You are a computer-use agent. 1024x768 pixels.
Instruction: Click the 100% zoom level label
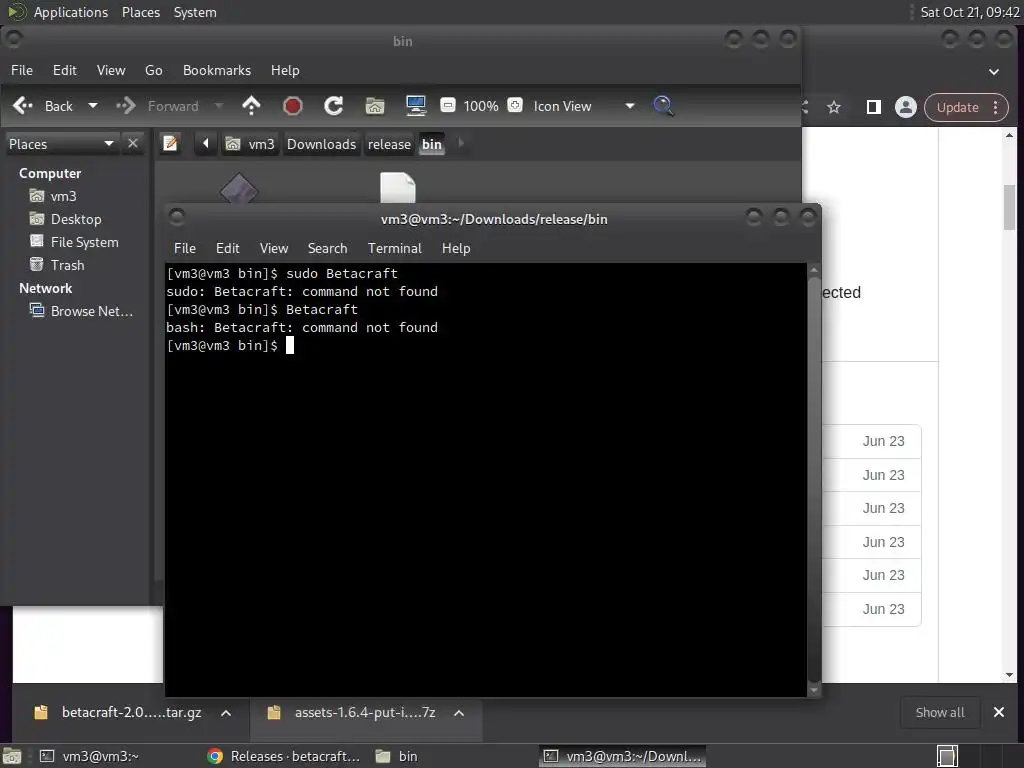click(x=481, y=106)
